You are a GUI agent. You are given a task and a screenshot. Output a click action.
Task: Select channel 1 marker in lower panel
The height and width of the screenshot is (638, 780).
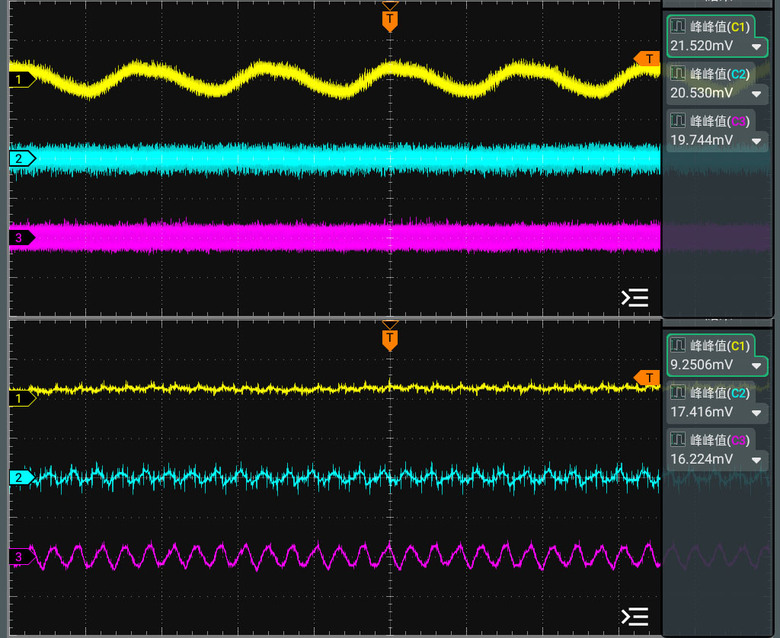click(22, 398)
